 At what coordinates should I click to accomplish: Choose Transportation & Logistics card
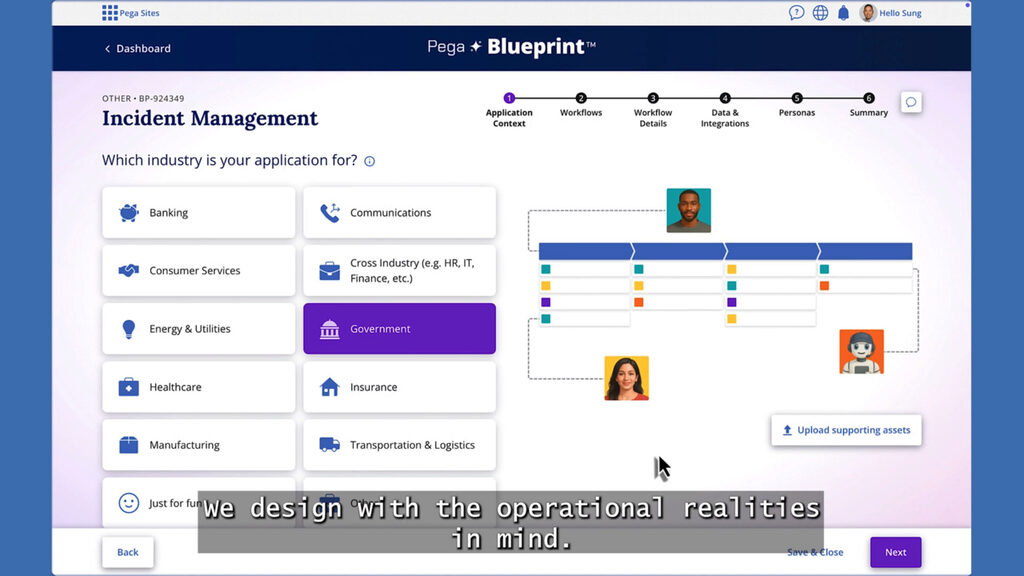click(399, 445)
